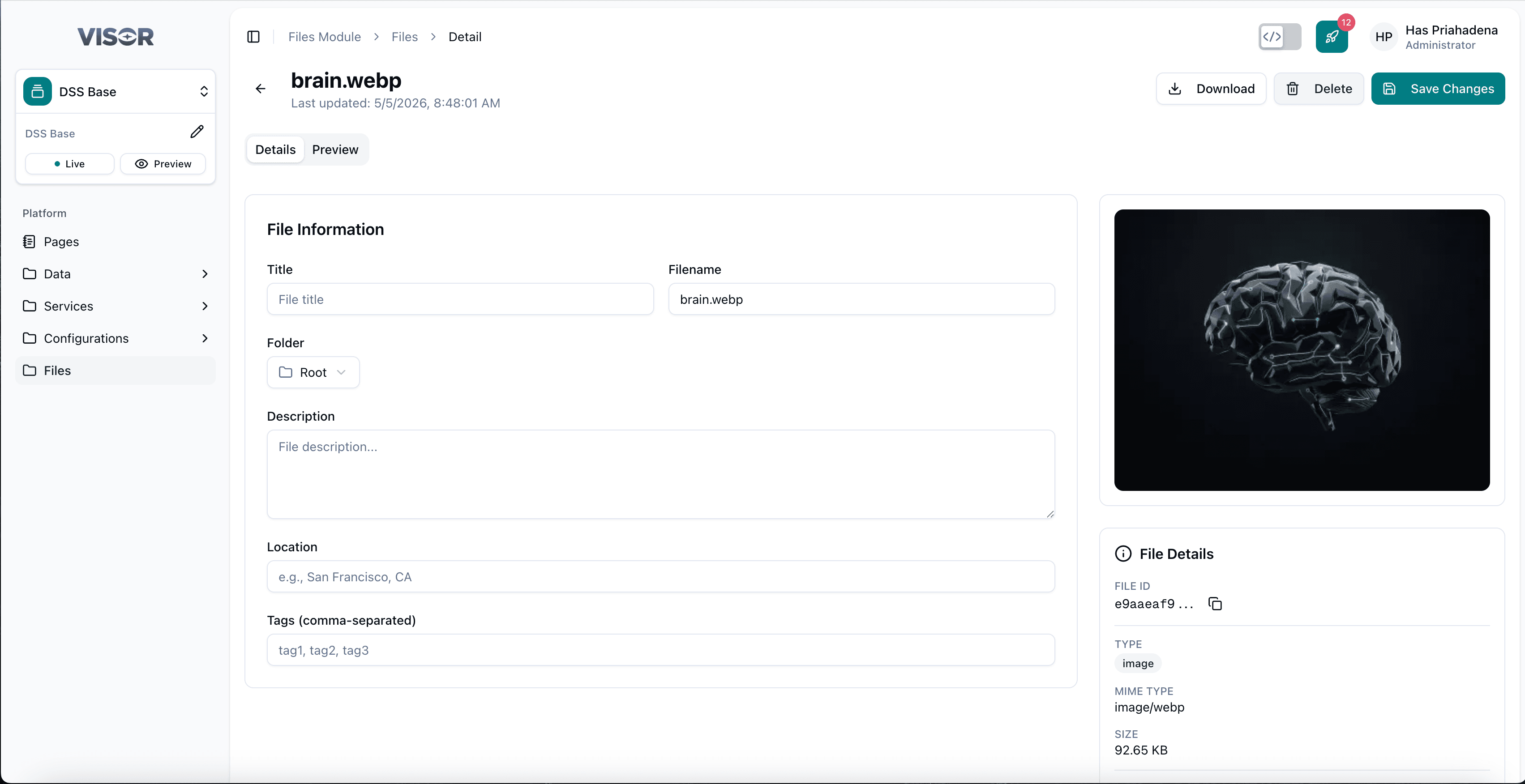1525x784 pixels.
Task: Click the Tags input field
Action: [x=661, y=650]
